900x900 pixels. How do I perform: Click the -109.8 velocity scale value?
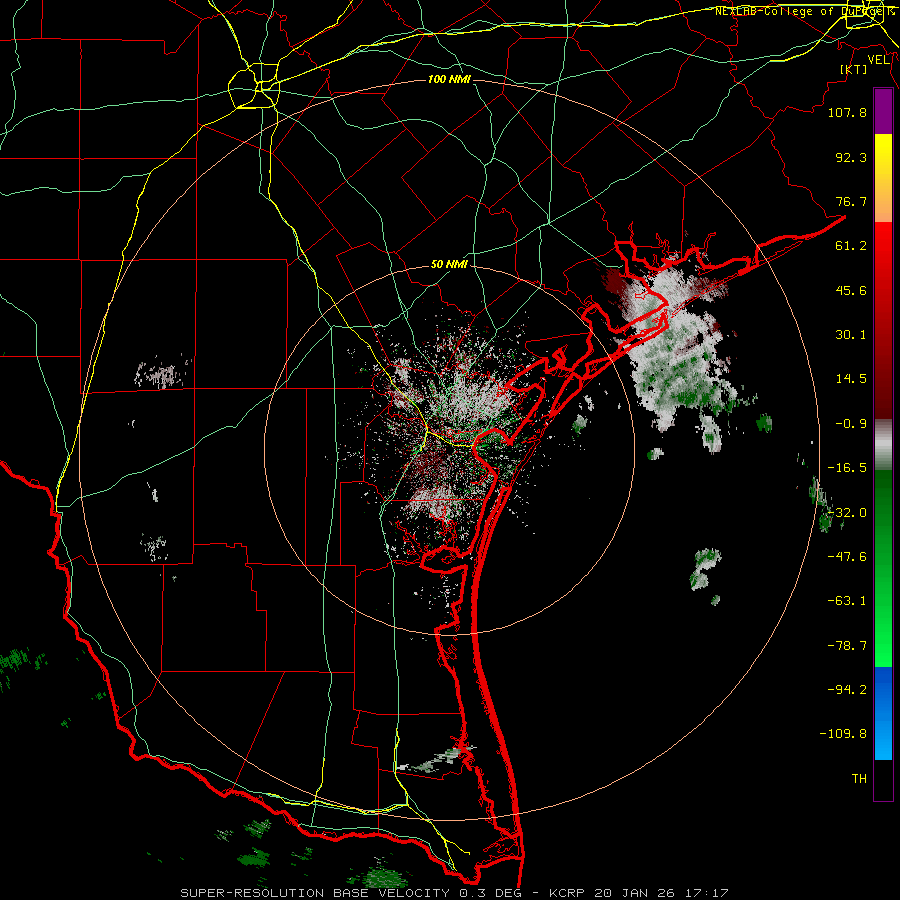point(843,734)
